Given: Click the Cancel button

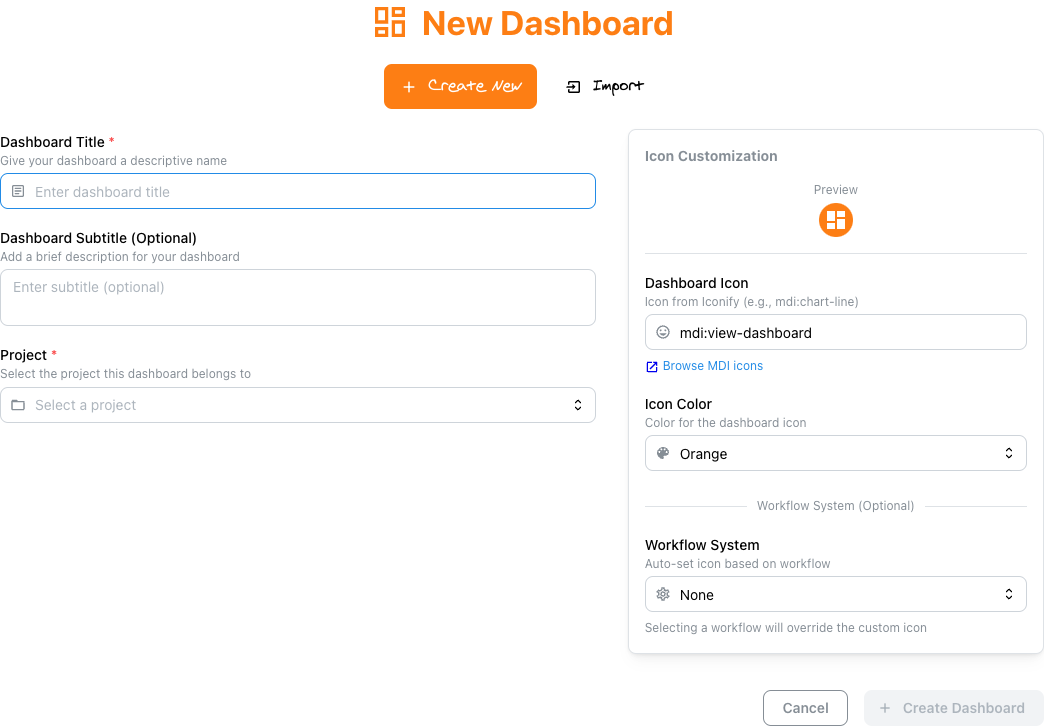Looking at the screenshot, I should (805, 708).
